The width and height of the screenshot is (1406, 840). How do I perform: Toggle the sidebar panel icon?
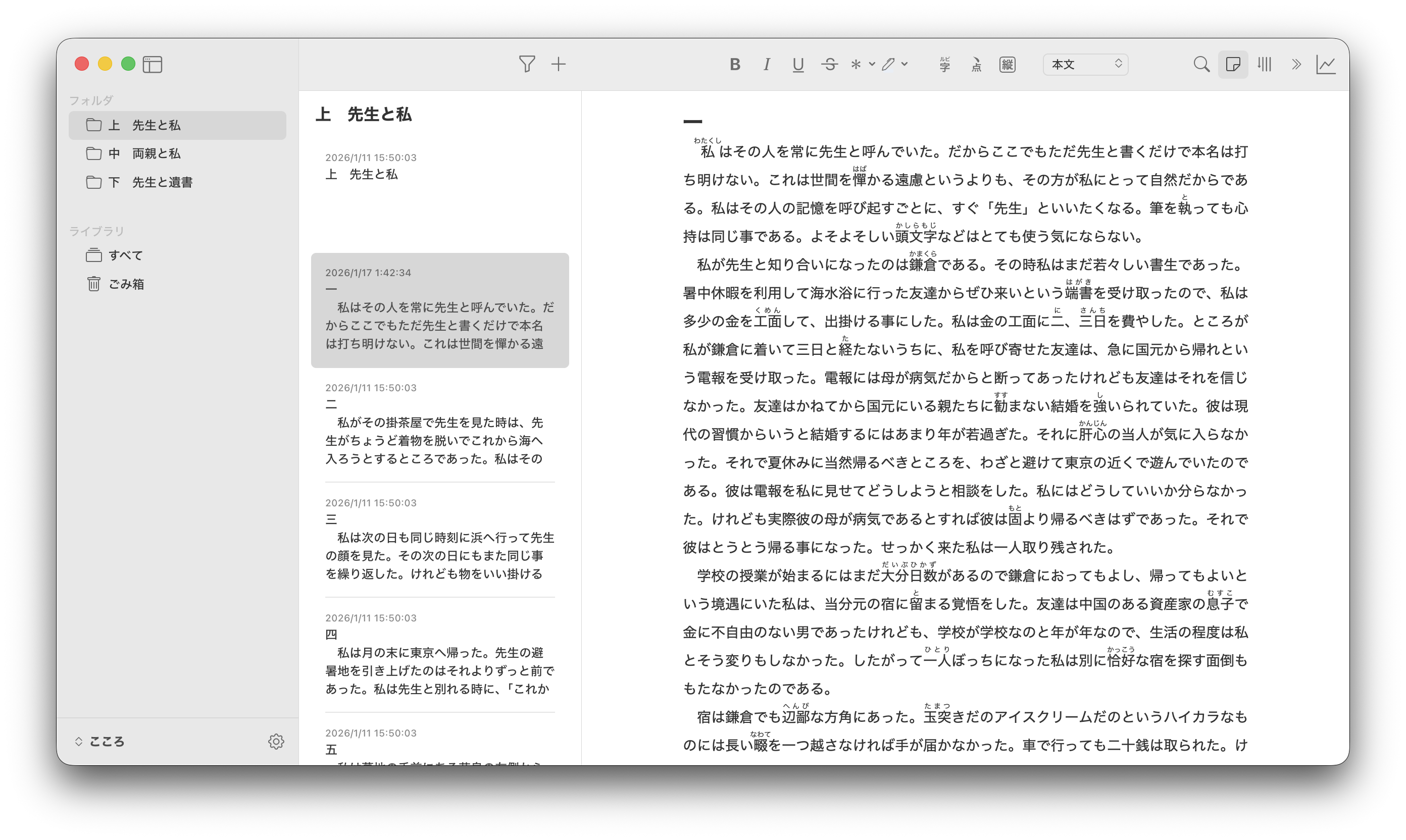pos(153,65)
